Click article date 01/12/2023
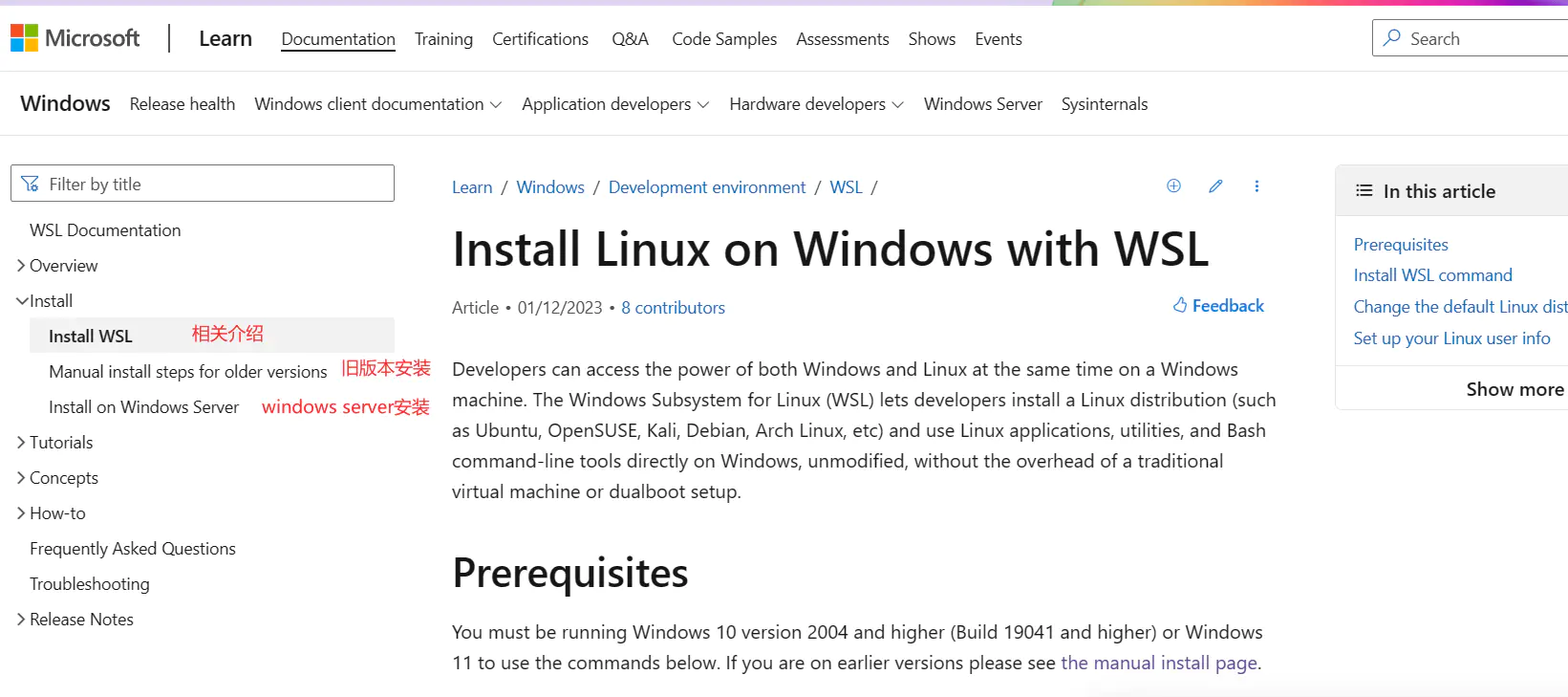The image size is (1568, 697). pyautogui.click(x=560, y=308)
